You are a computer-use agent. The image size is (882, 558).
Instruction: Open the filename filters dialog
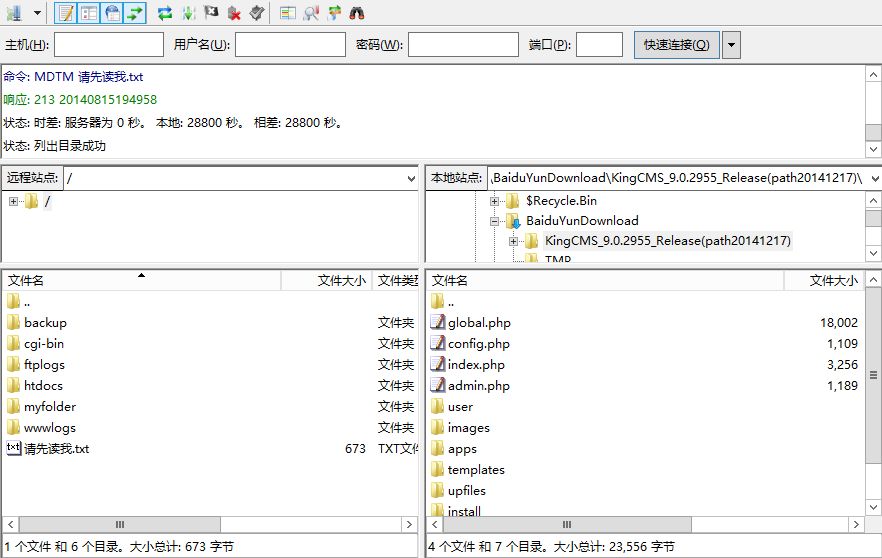coord(311,12)
